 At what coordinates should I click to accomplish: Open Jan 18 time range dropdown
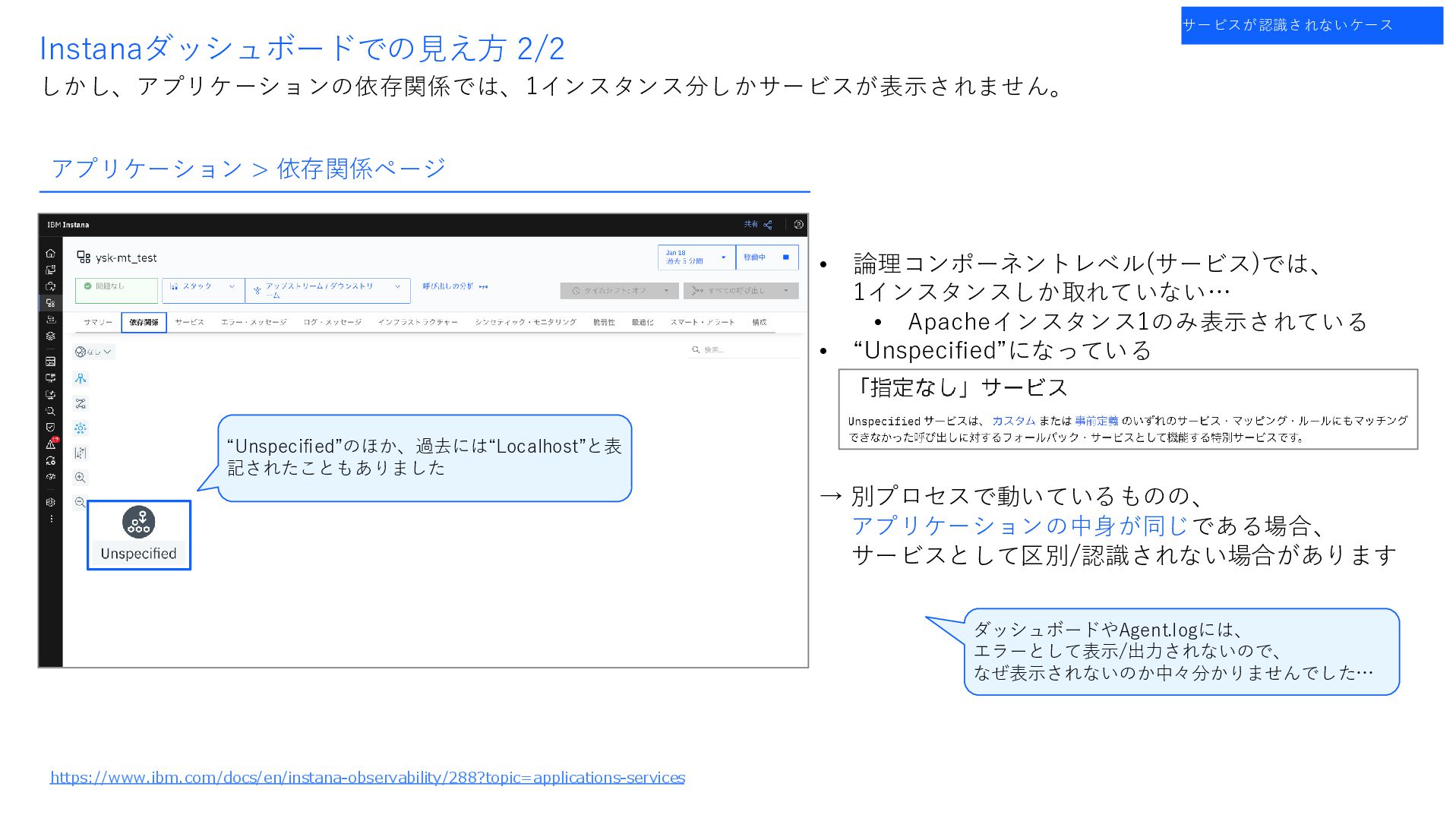coord(696,257)
